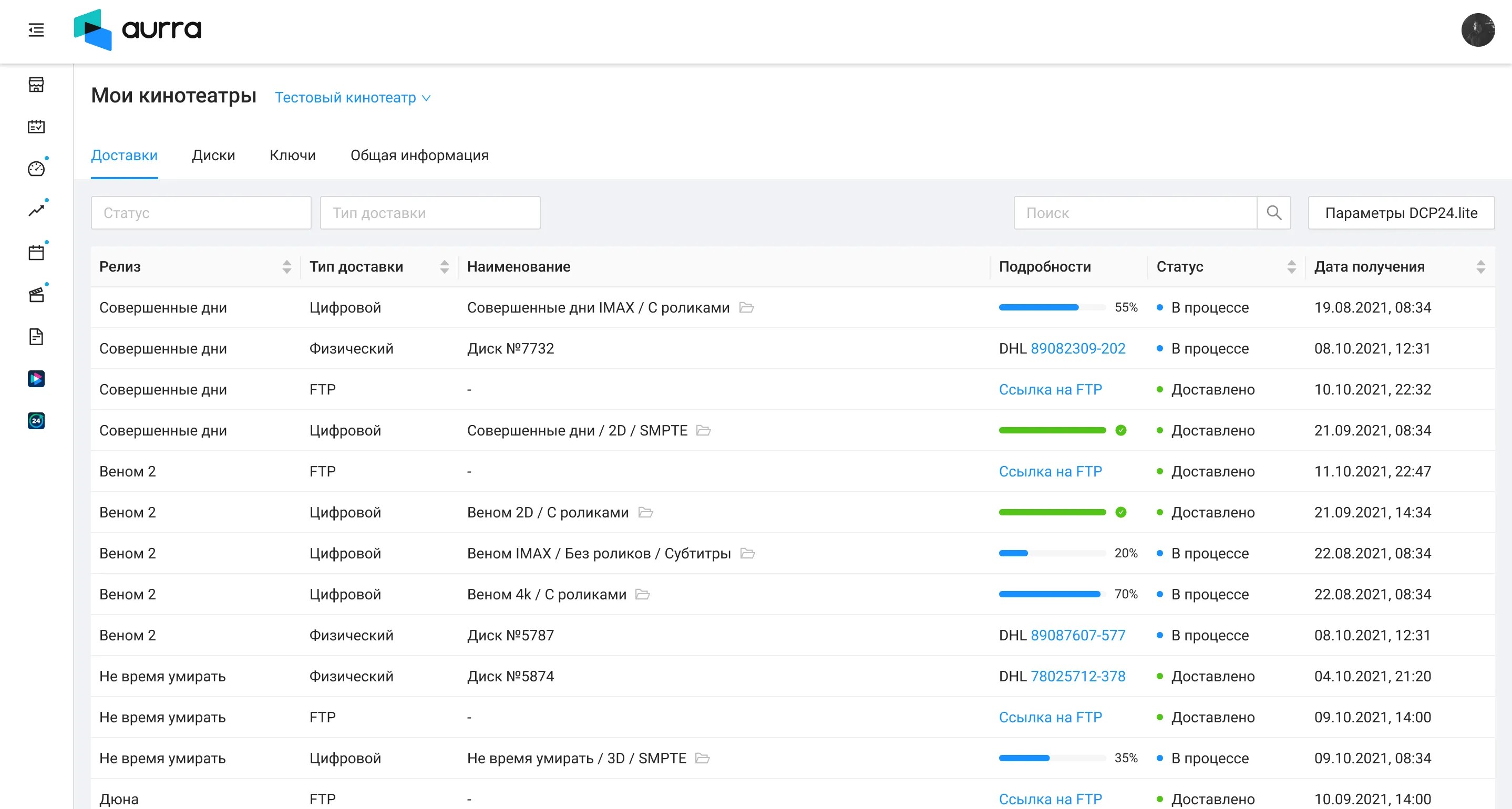Open folder for Веном 4k / С роликами

coord(643,595)
